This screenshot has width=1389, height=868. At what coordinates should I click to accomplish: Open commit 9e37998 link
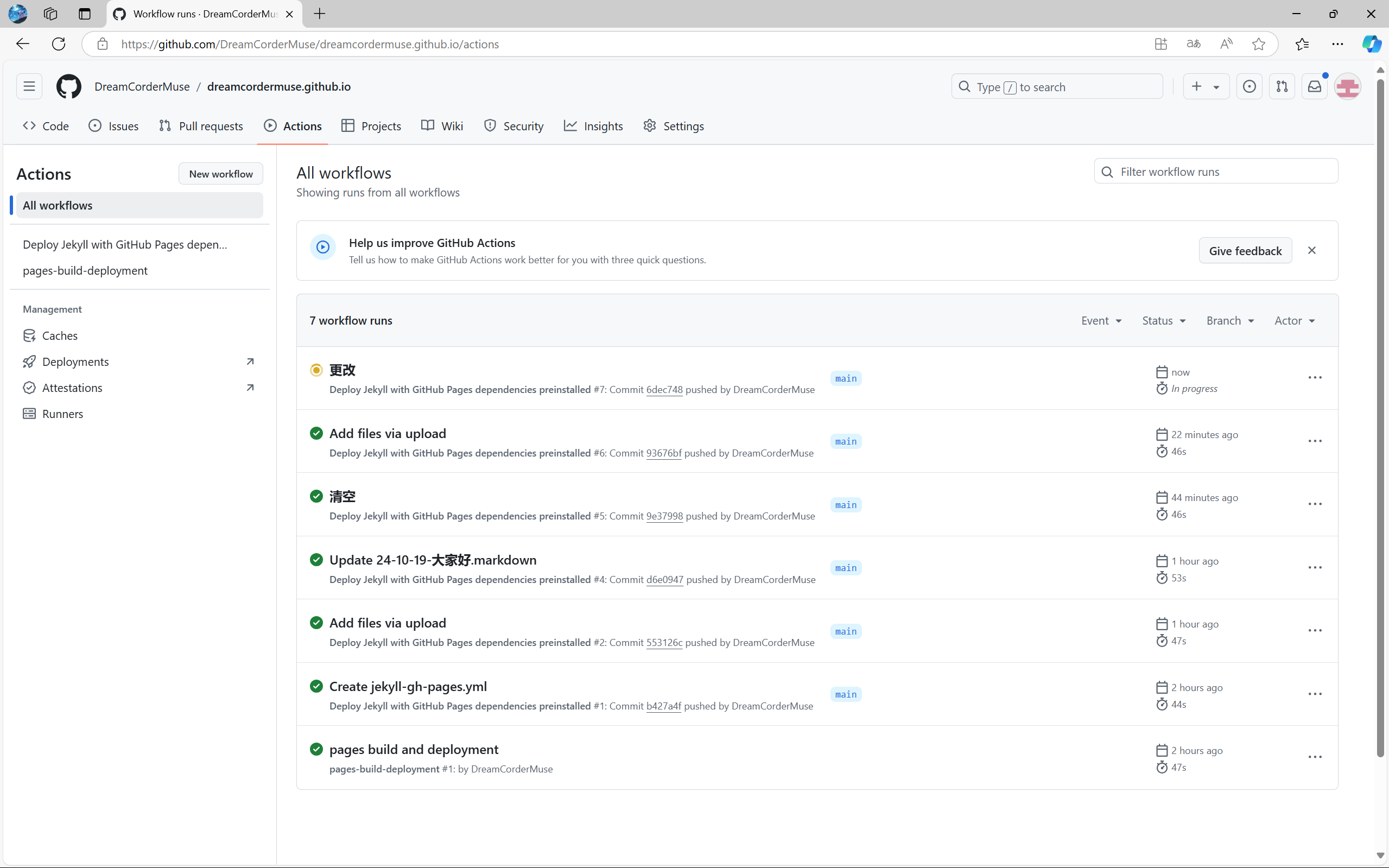click(x=665, y=516)
